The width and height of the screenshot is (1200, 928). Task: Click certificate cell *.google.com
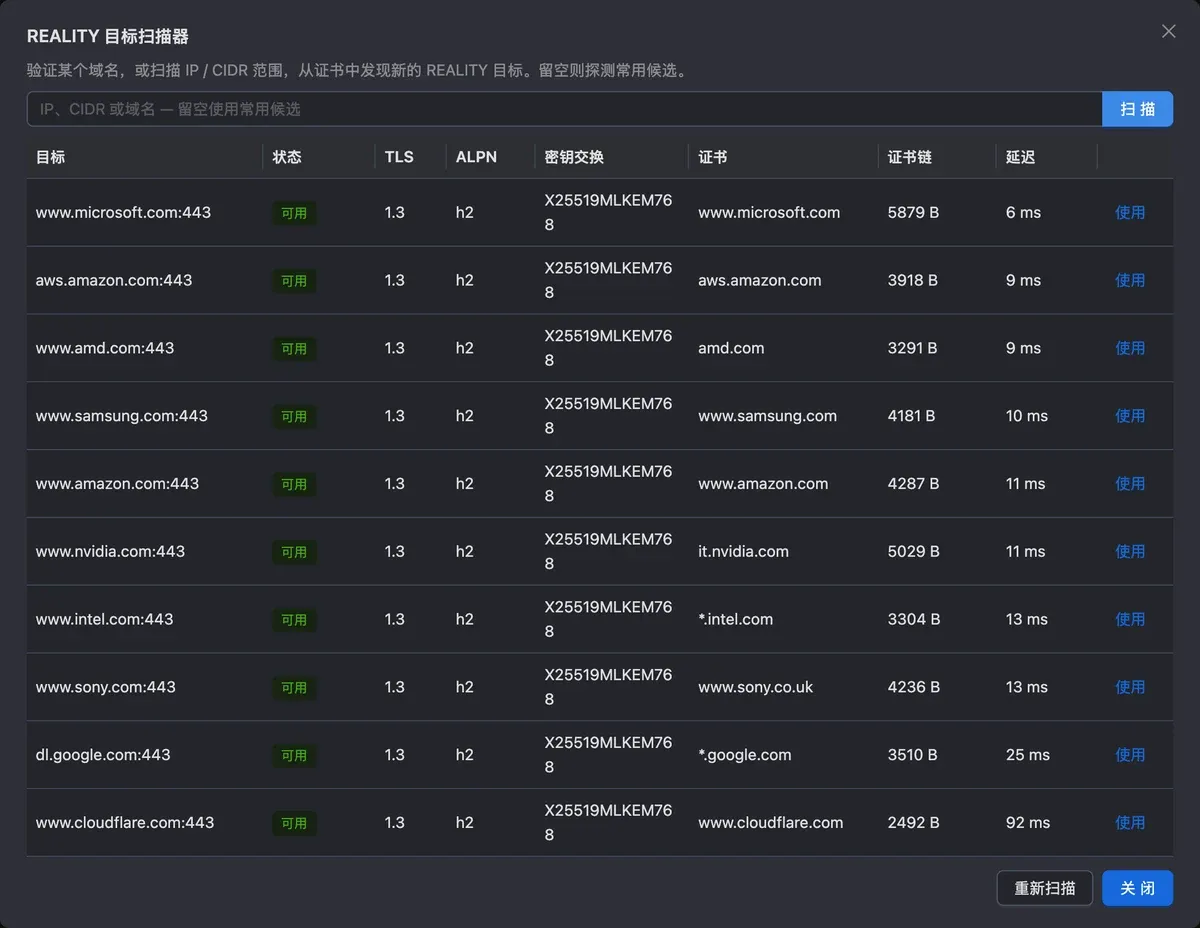tap(745, 755)
